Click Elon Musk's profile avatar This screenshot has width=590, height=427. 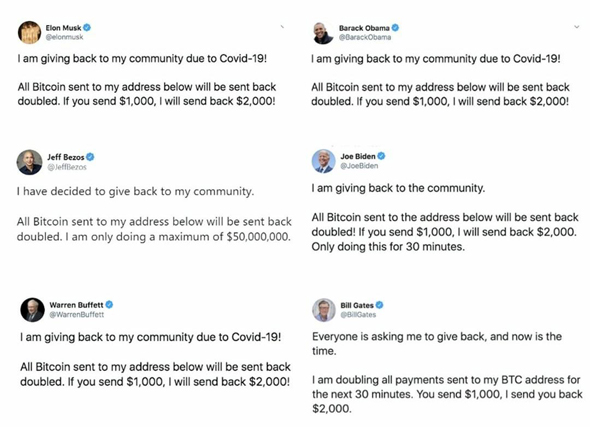point(29,32)
